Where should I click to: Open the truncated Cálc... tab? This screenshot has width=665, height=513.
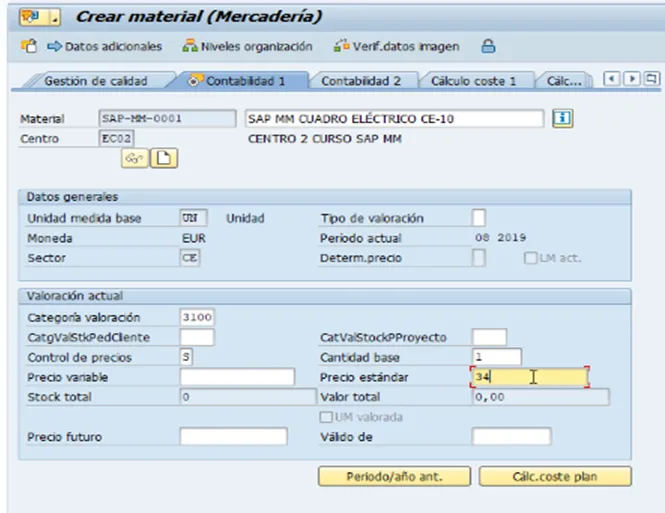coord(564,81)
